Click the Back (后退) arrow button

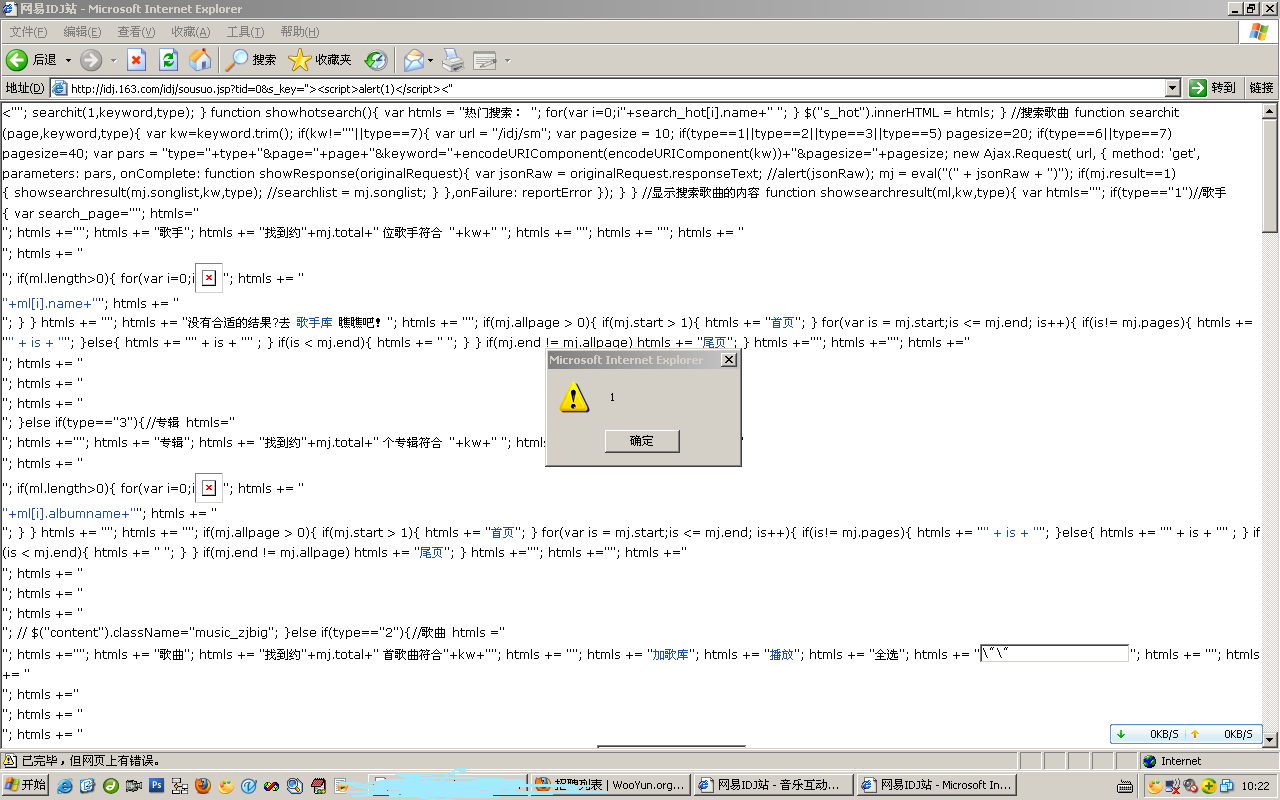click(x=32, y=60)
